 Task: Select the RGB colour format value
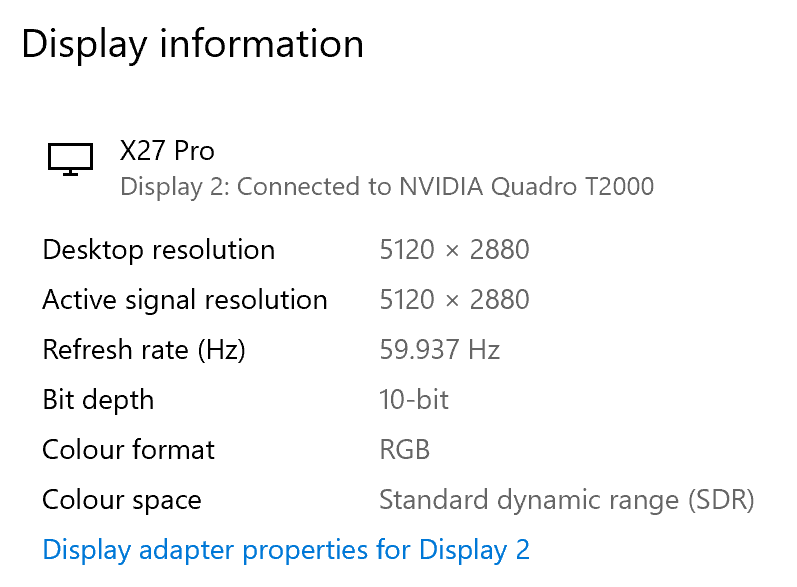(x=405, y=450)
